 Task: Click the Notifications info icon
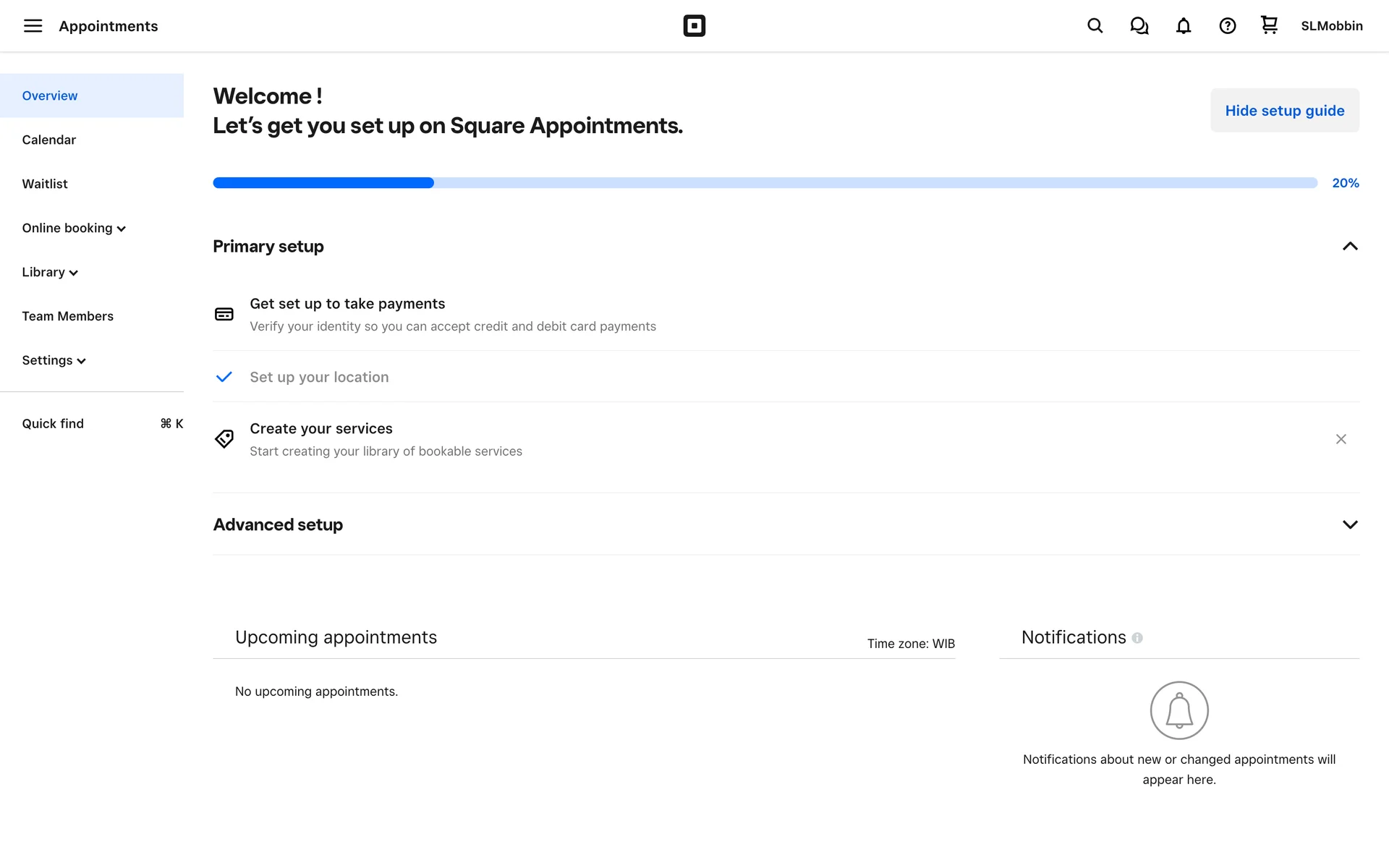(x=1137, y=638)
